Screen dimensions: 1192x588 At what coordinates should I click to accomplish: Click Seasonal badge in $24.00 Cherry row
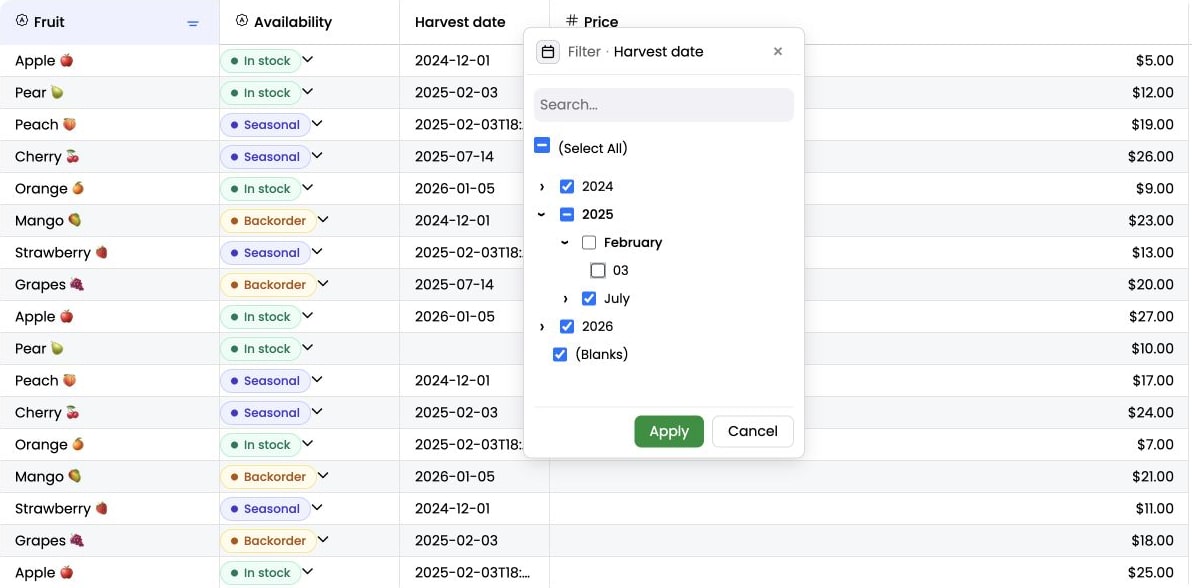click(265, 413)
